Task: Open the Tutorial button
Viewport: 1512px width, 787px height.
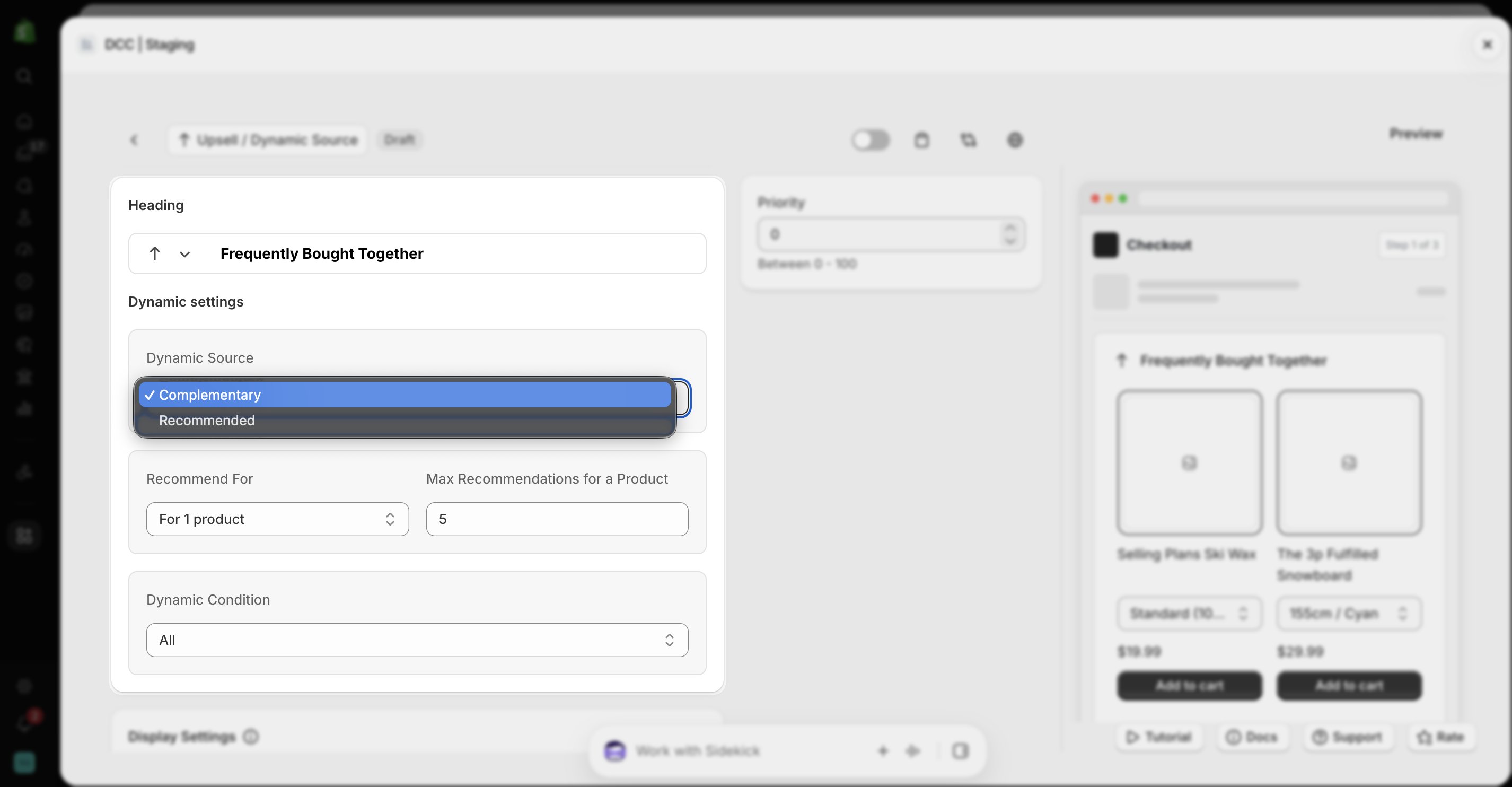Action: pos(1159,737)
